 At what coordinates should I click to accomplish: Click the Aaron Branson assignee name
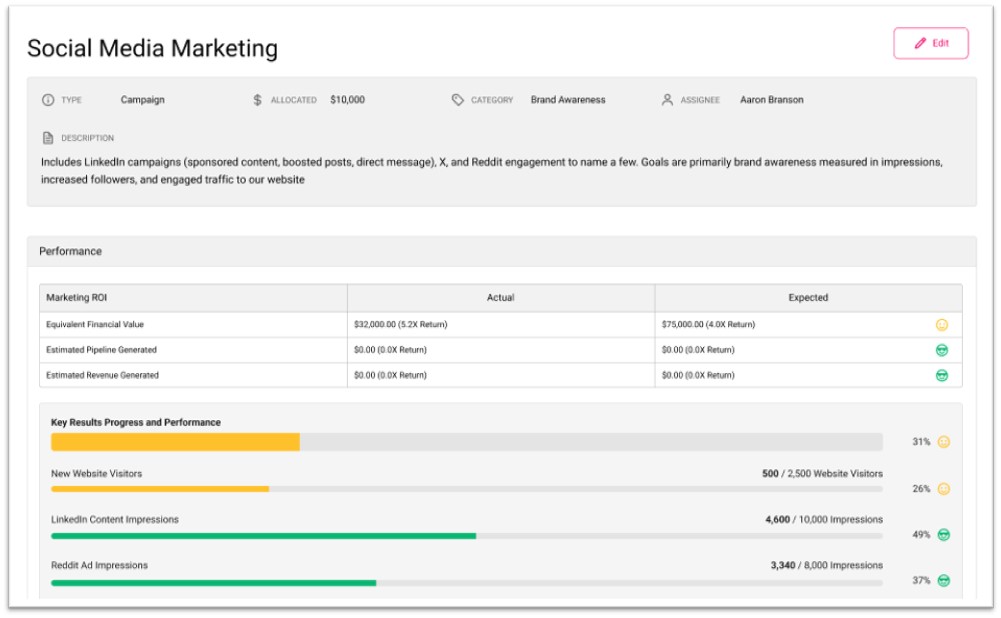pyautogui.click(x=771, y=100)
